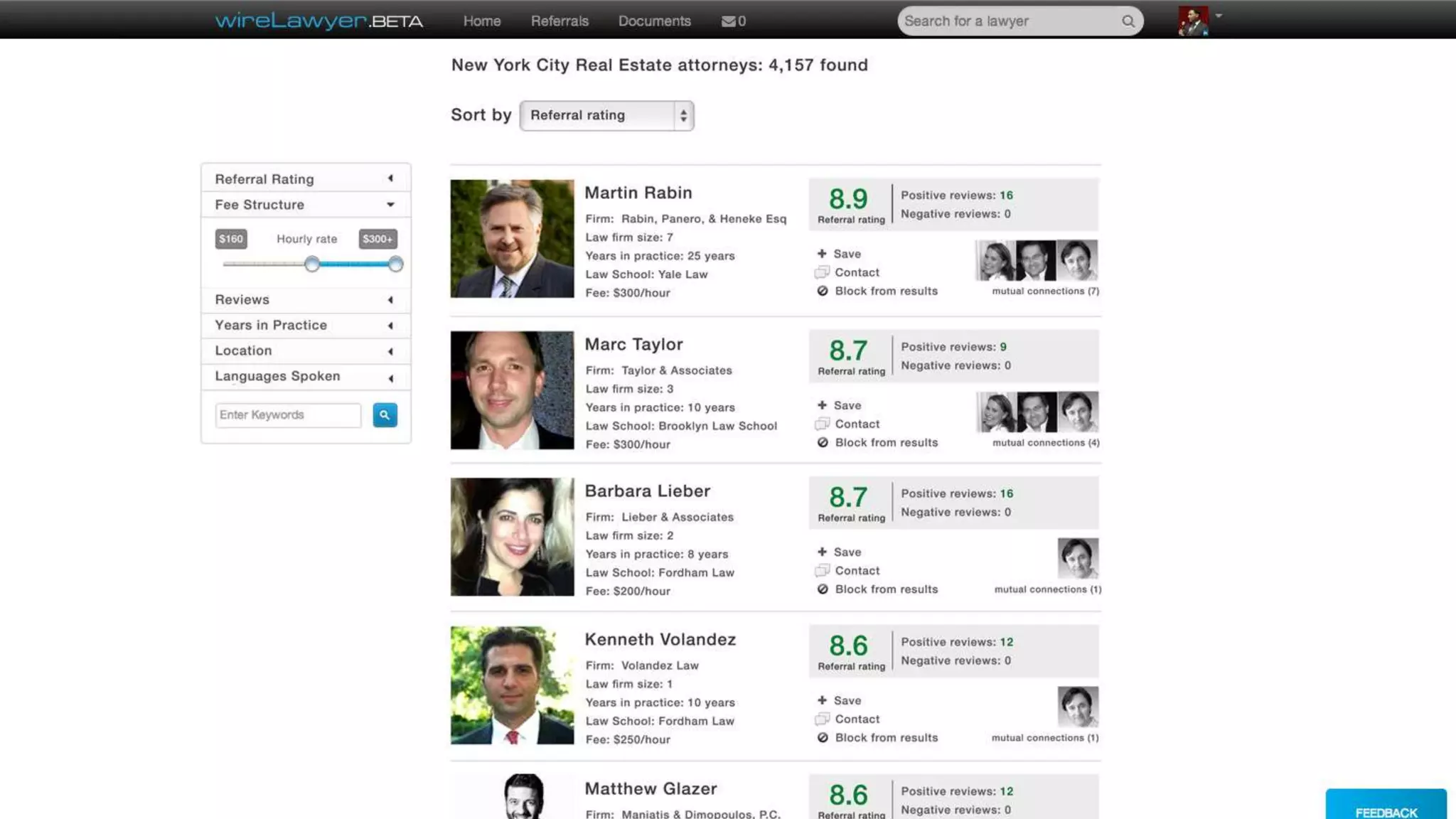Open the user avatar account menu
1456x819 pixels.
pos(1194,21)
